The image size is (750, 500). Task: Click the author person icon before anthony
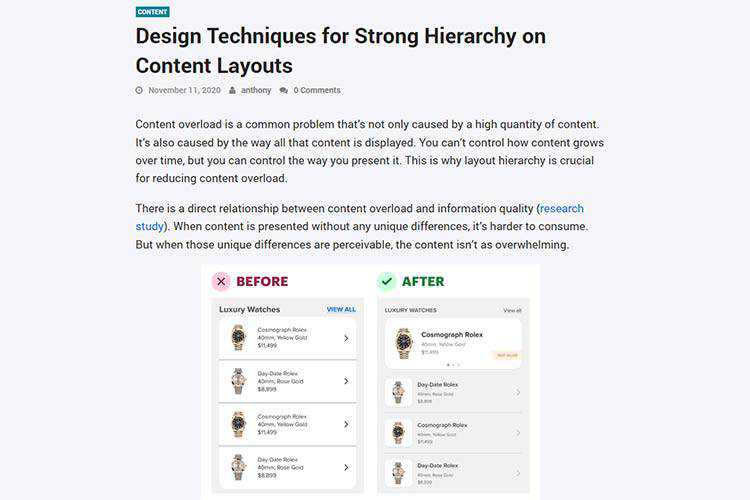click(232, 90)
